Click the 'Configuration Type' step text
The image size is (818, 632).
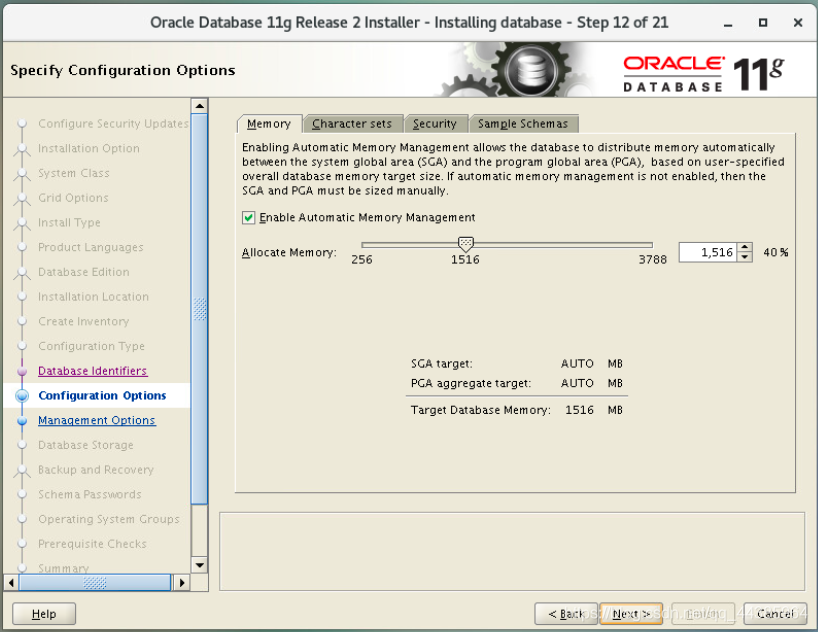point(91,346)
